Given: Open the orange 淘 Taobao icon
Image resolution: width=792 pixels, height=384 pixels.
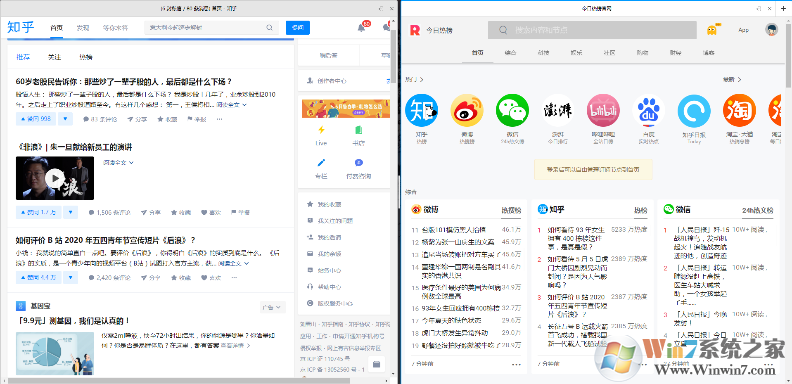Looking at the screenshot, I should coord(739,110).
